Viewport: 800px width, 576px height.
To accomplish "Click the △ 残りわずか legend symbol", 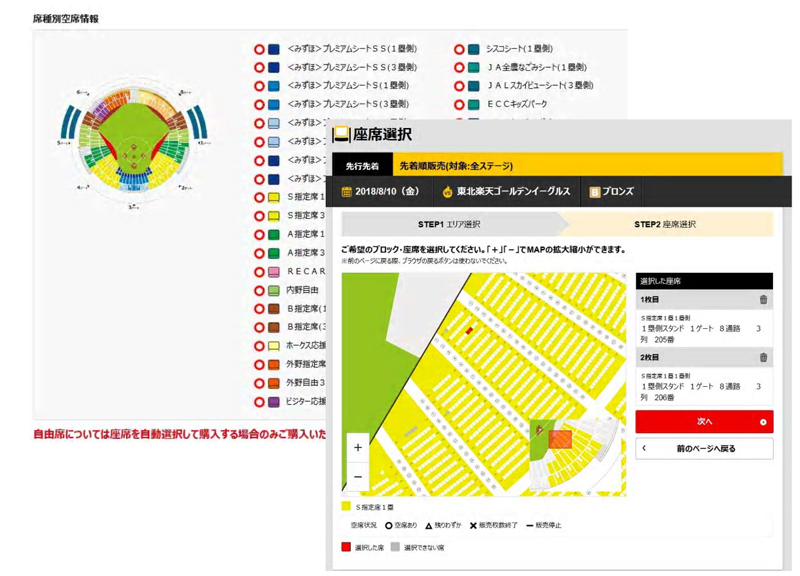I will pyautogui.click(x=429, y=525).
